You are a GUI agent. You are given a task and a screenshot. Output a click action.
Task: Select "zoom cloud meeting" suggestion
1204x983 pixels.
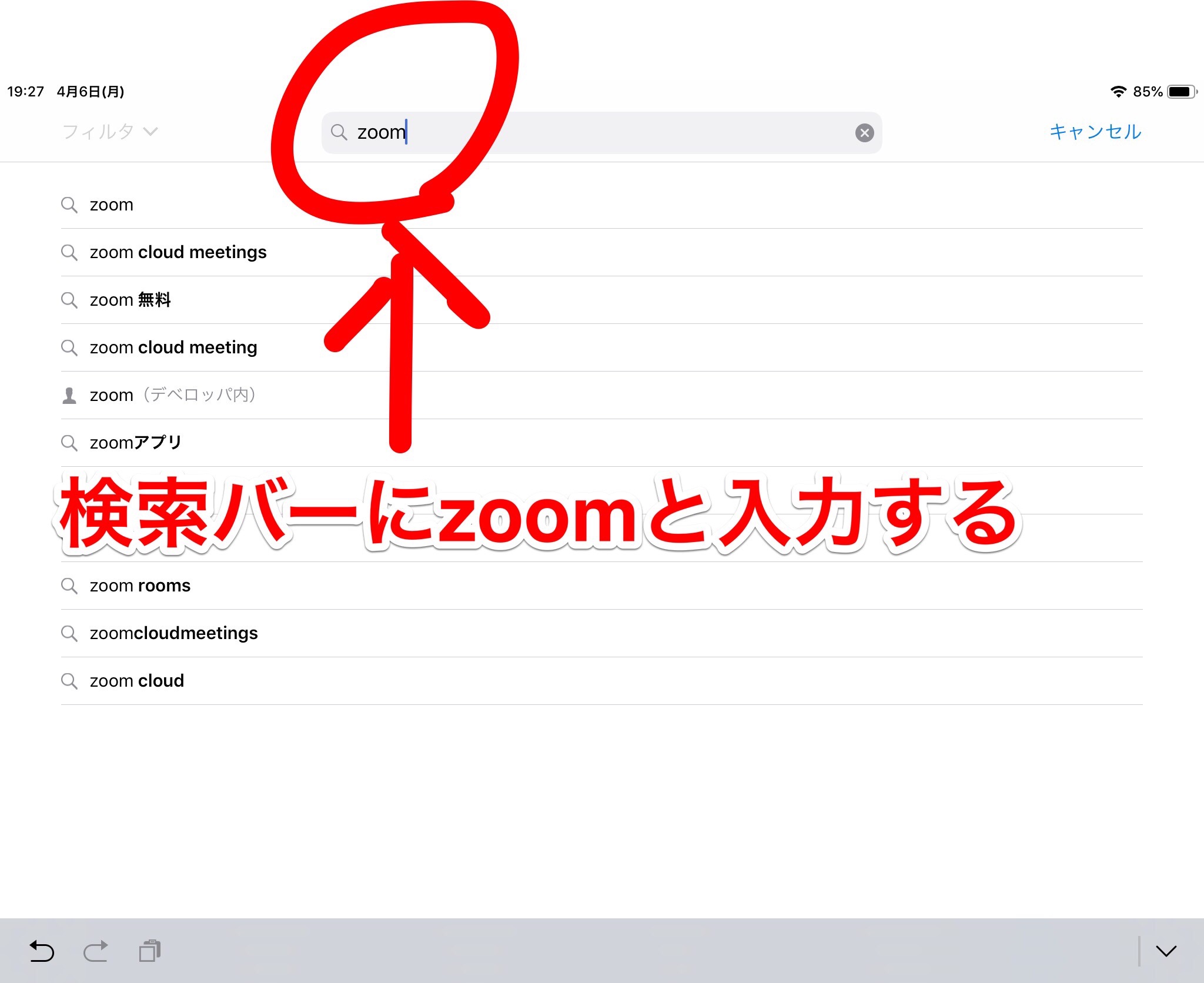pyautogui.click(x=601, y=347)
